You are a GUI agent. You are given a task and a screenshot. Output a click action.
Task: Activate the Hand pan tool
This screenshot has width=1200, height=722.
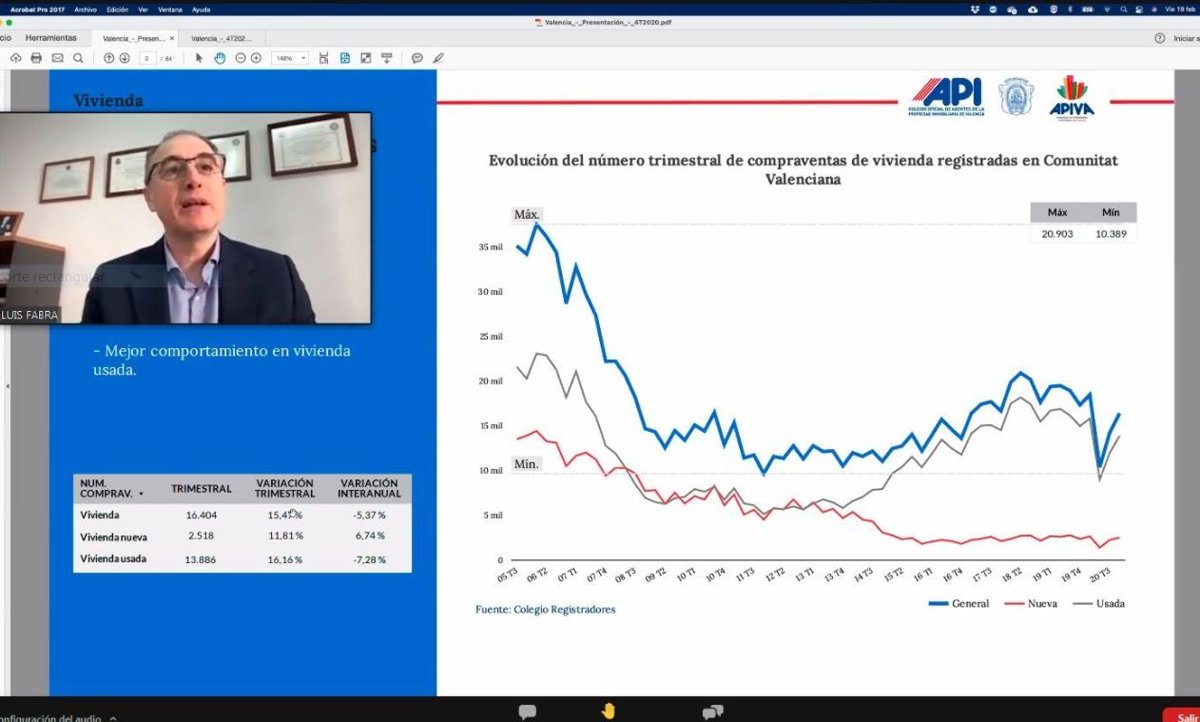(219, 58)
